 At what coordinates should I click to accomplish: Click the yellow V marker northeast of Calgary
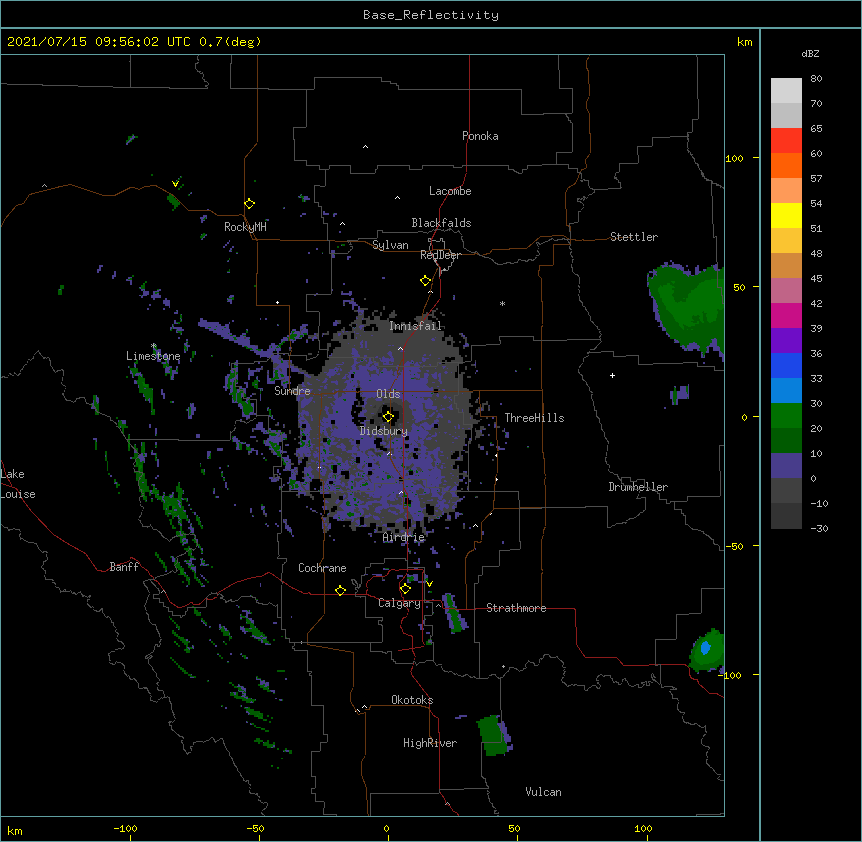click(x=429, y=584)
